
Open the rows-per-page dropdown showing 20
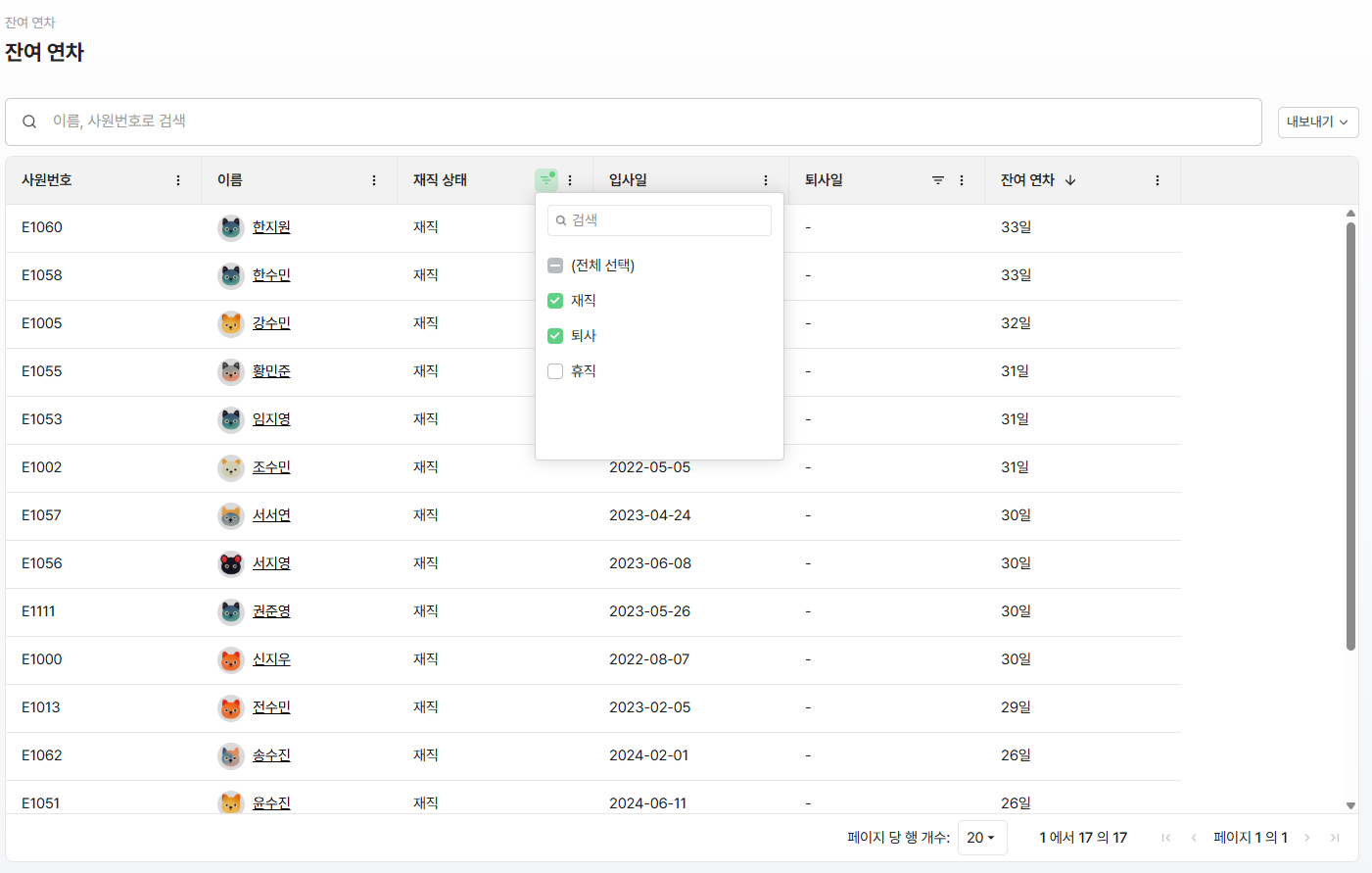pos(981,837)
